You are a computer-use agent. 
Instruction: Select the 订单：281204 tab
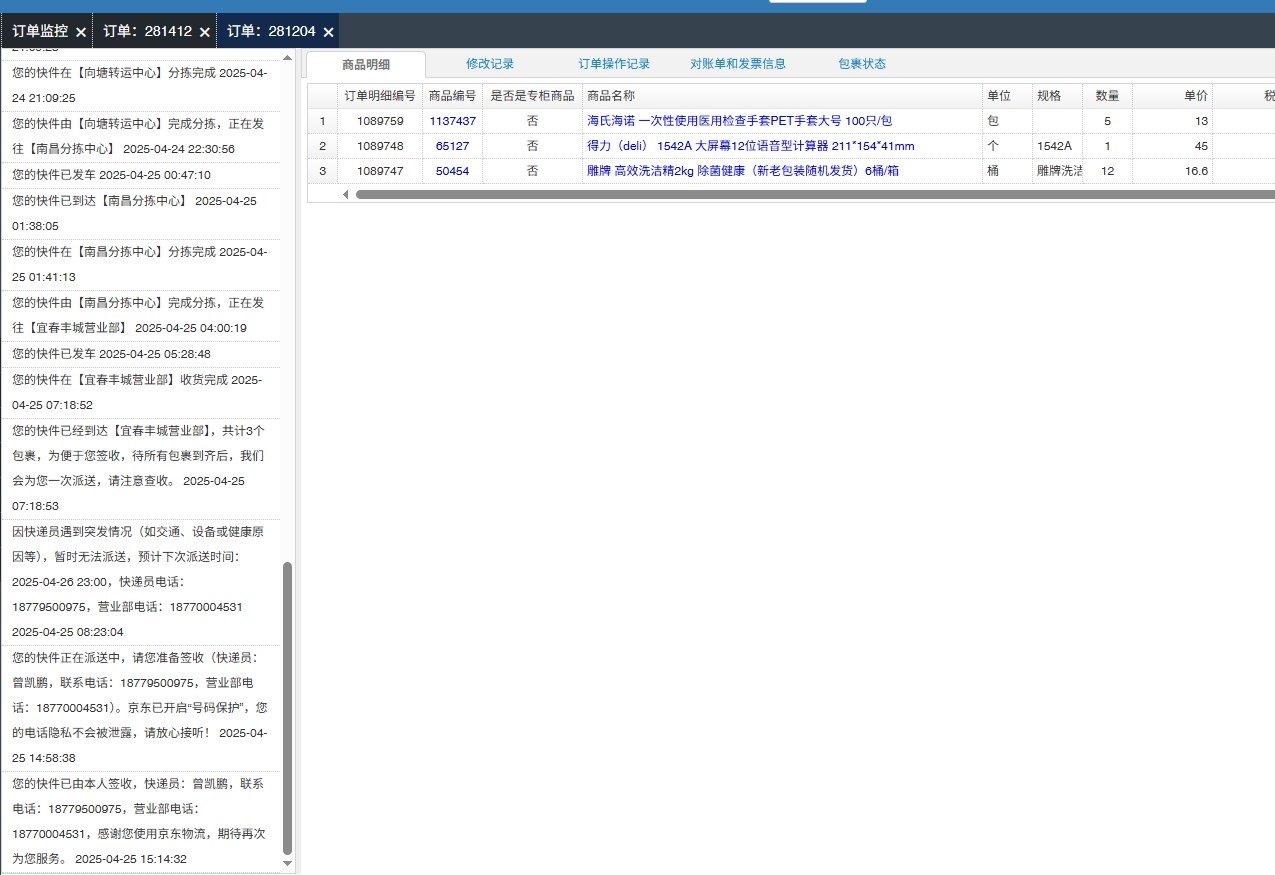(x=271, y=32)
